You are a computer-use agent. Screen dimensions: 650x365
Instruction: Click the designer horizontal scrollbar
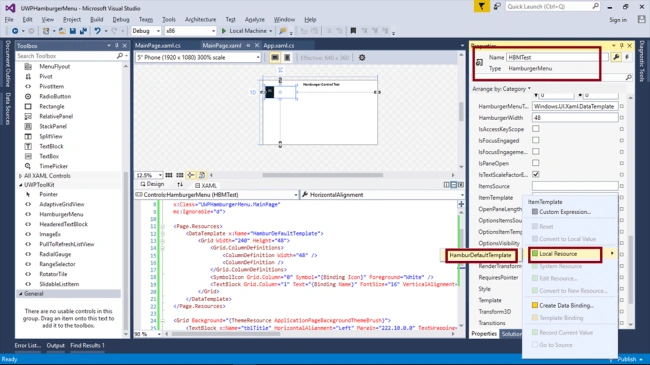(x=323, y=175)
